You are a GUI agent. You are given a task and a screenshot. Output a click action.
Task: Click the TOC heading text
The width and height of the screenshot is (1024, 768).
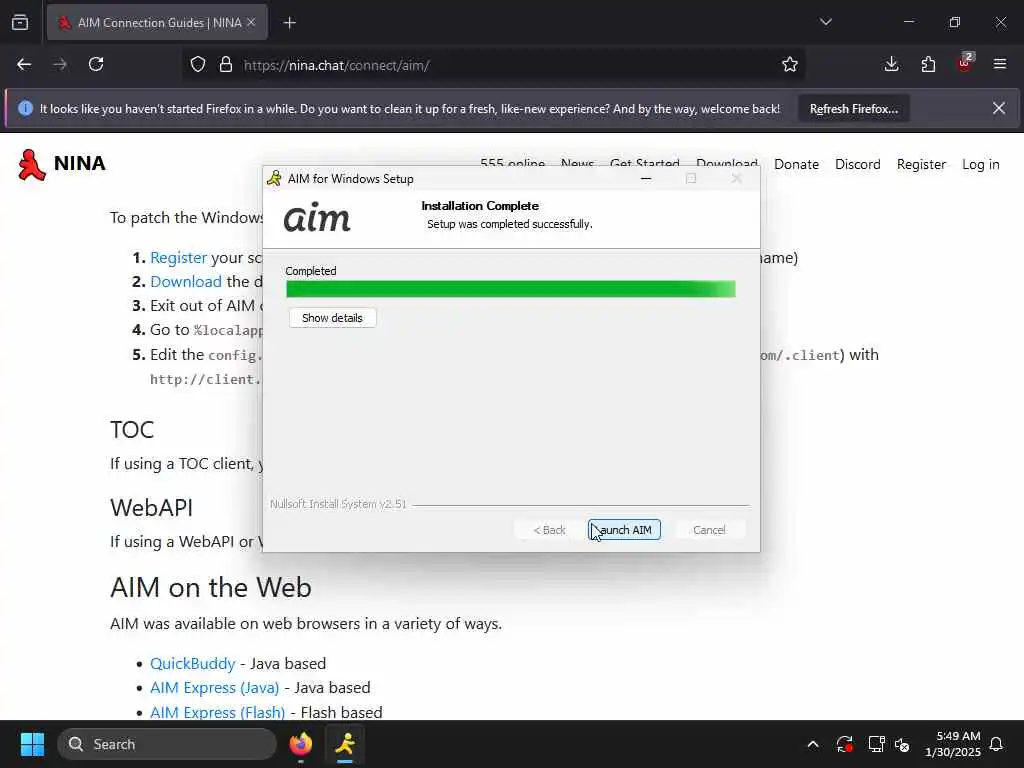132,430
